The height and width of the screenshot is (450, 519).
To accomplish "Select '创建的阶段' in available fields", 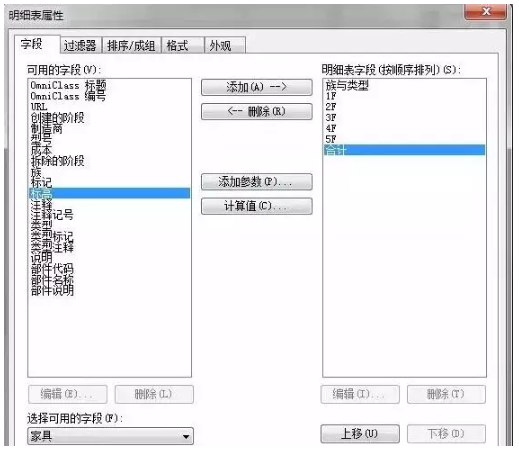I will [x=109, y=118].
